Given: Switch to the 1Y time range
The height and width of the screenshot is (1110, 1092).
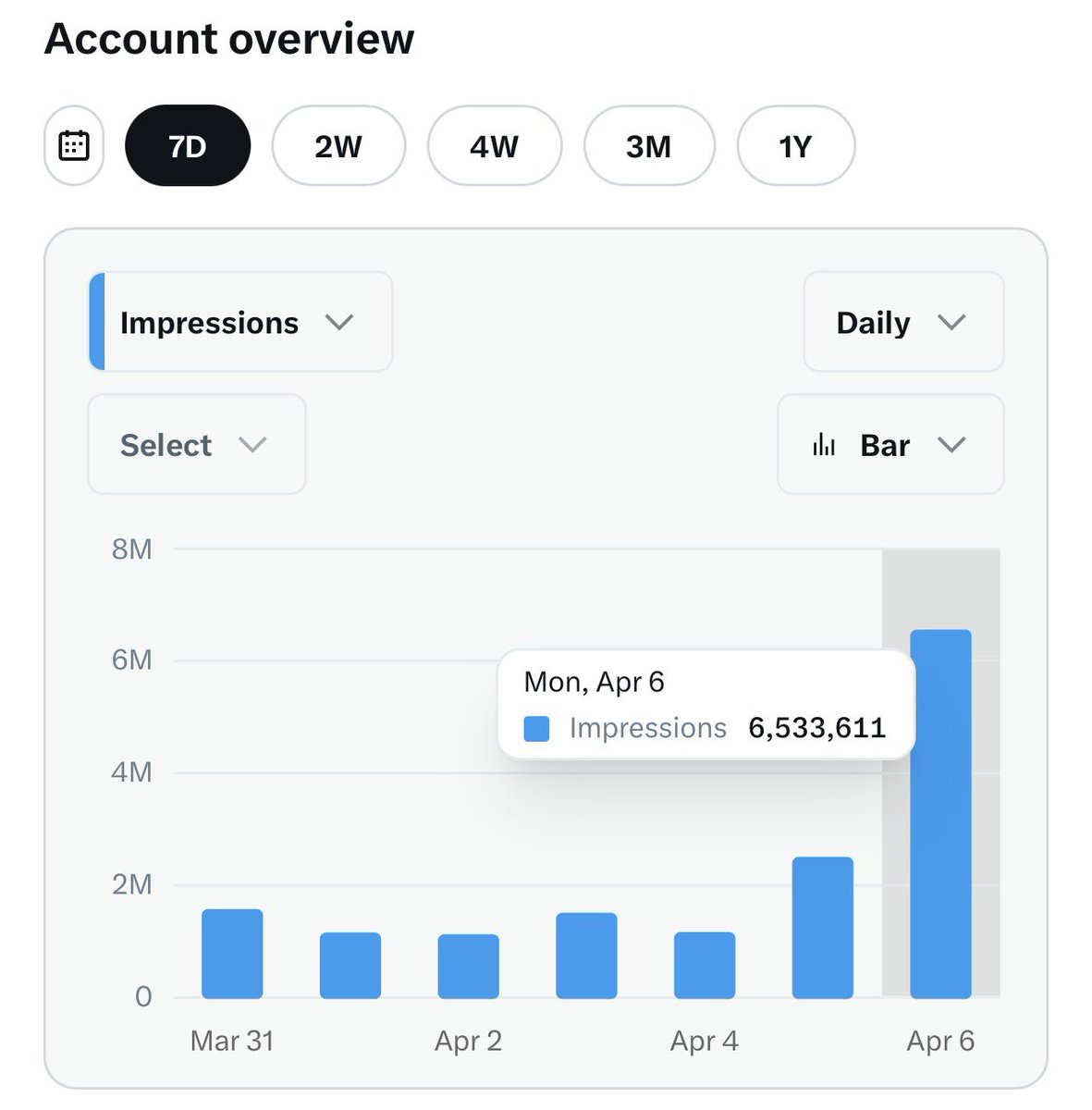Looking at the screenshot, I should [796, 146].
